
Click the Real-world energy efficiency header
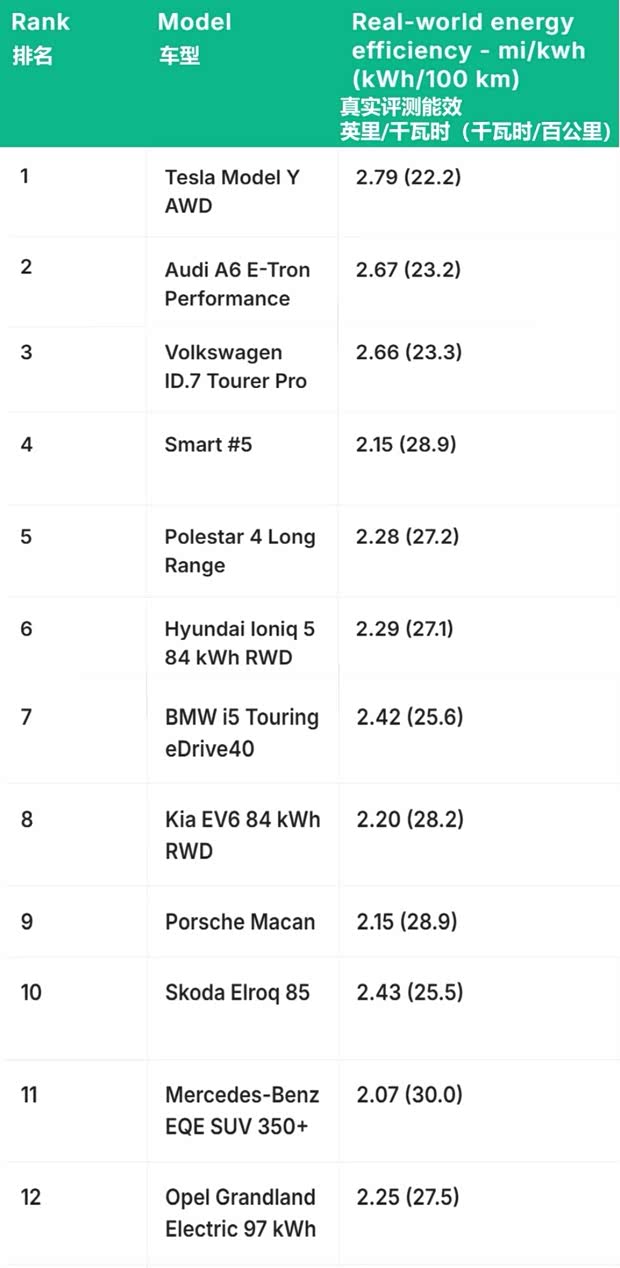click(x=467, y=50)
